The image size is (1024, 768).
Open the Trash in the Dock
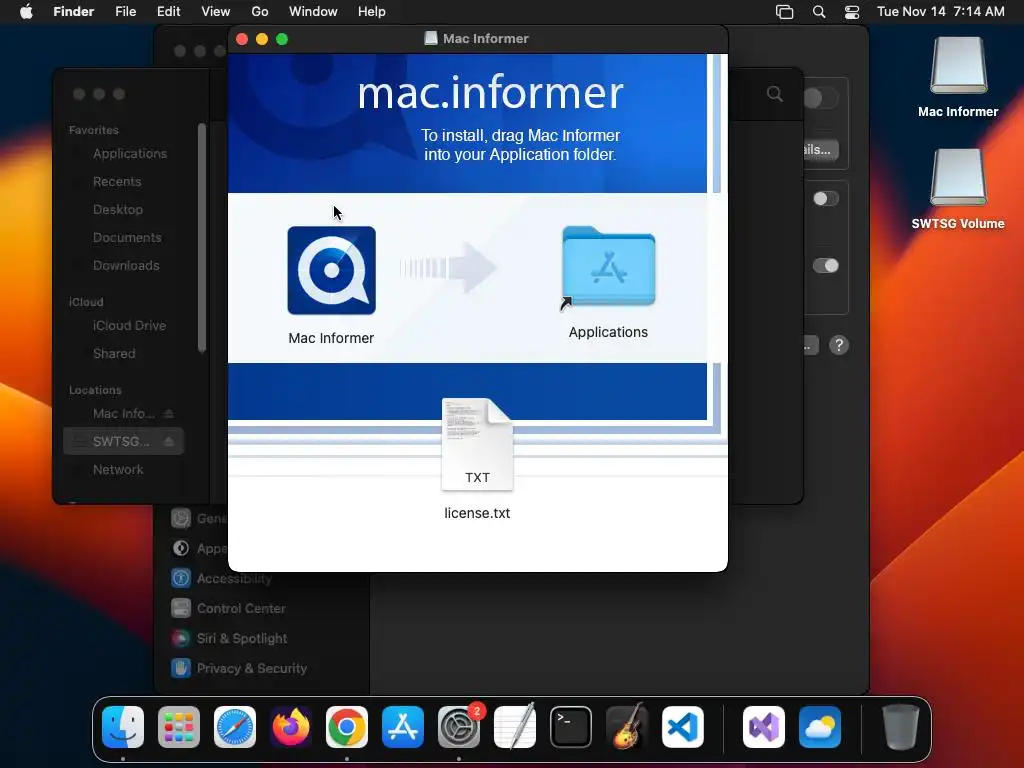click(901, 727)
